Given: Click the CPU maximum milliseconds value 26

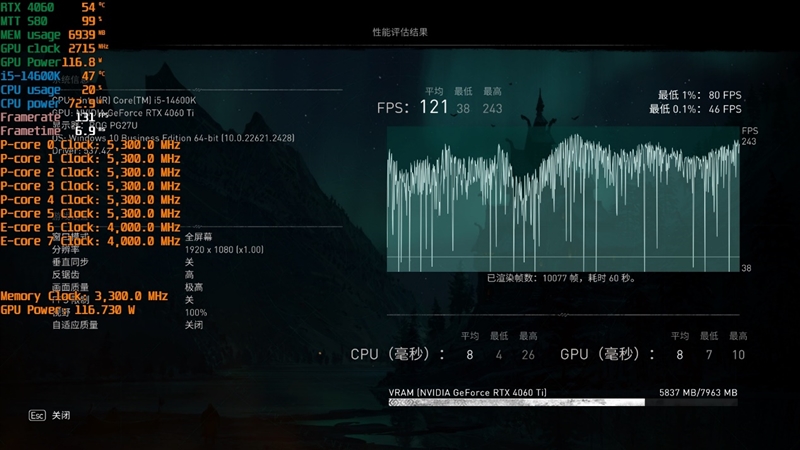Looking at the screenshot, I should (528, 355).
